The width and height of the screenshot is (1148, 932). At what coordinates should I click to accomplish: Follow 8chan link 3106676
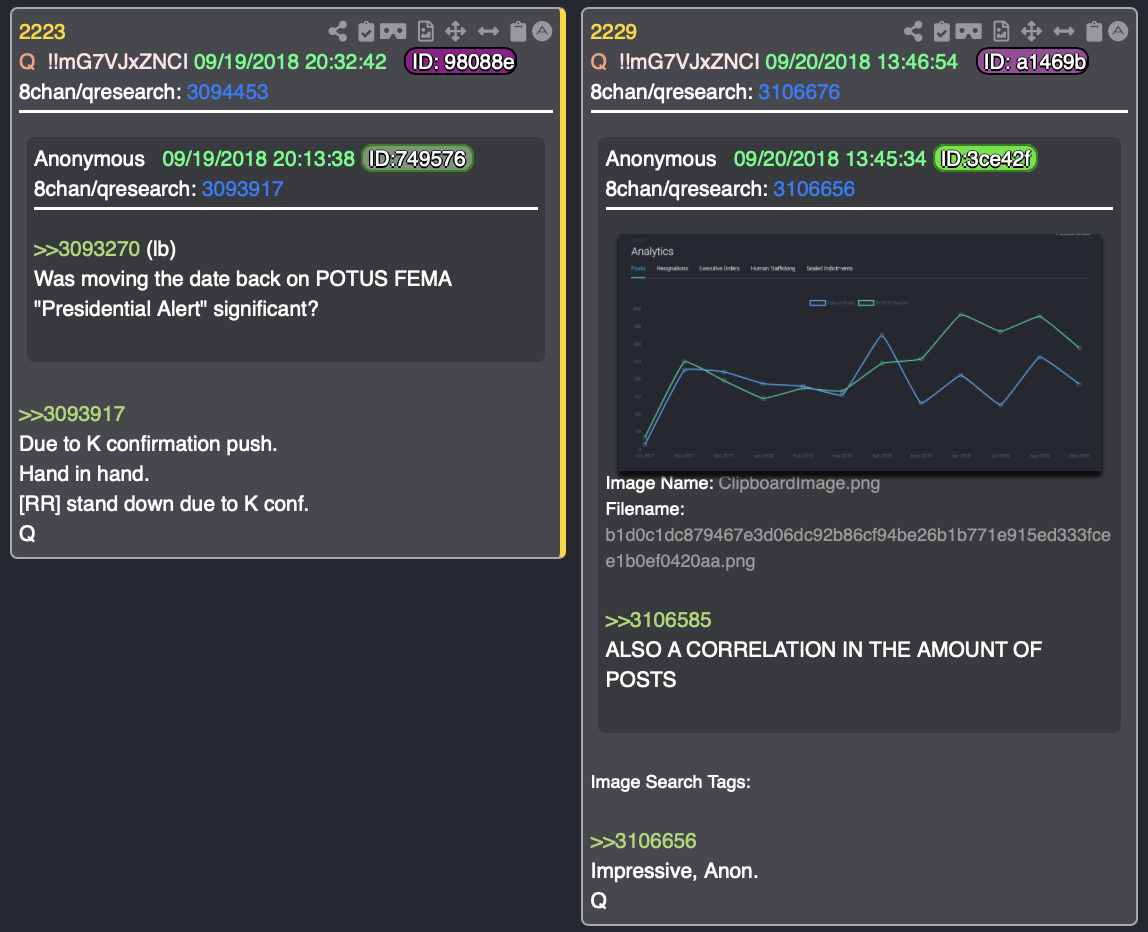[x=799, y=92]
